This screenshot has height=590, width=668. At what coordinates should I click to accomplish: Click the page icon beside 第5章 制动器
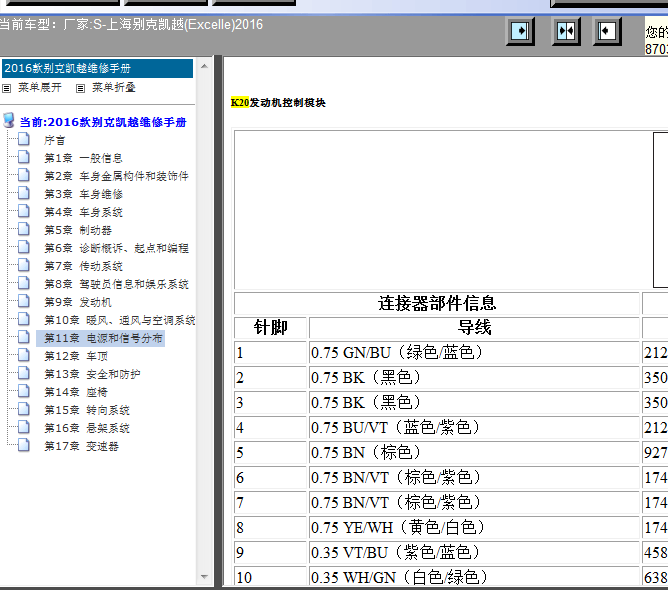pyautogui.click(x=23, y=229)
